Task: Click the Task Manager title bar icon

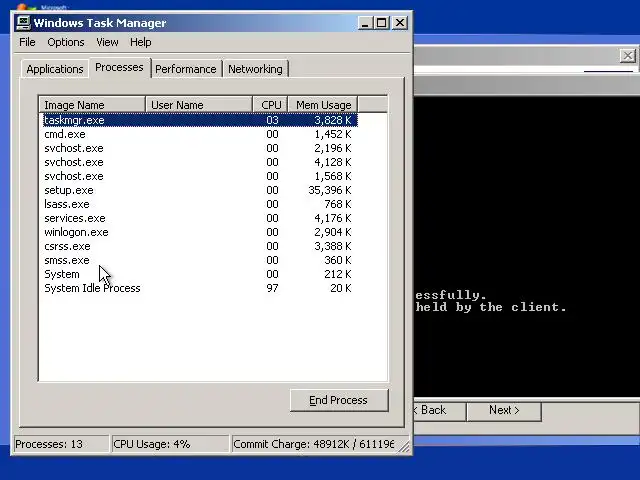Action: 23,22
